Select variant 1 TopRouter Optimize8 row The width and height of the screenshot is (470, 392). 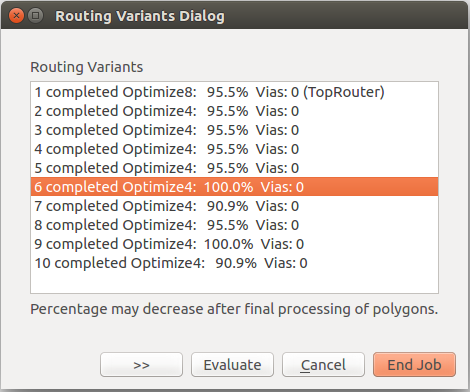point(234,92)
